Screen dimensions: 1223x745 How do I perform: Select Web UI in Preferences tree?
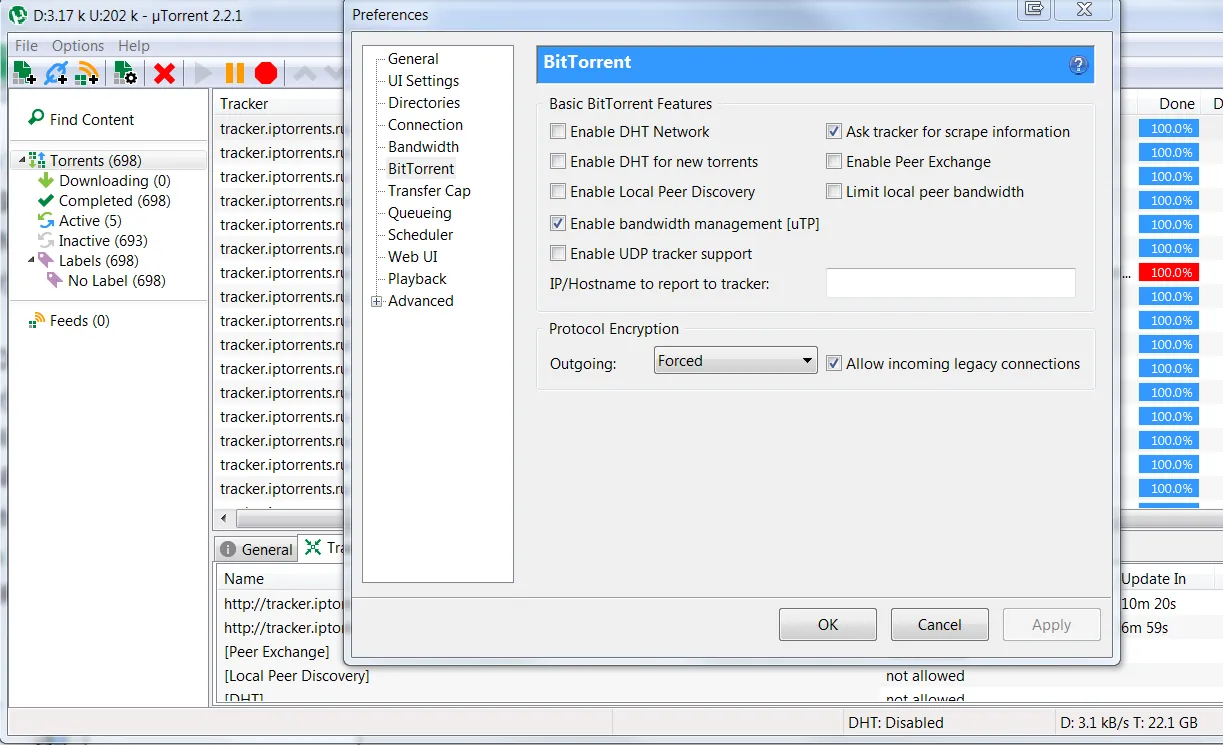(412, 257)
